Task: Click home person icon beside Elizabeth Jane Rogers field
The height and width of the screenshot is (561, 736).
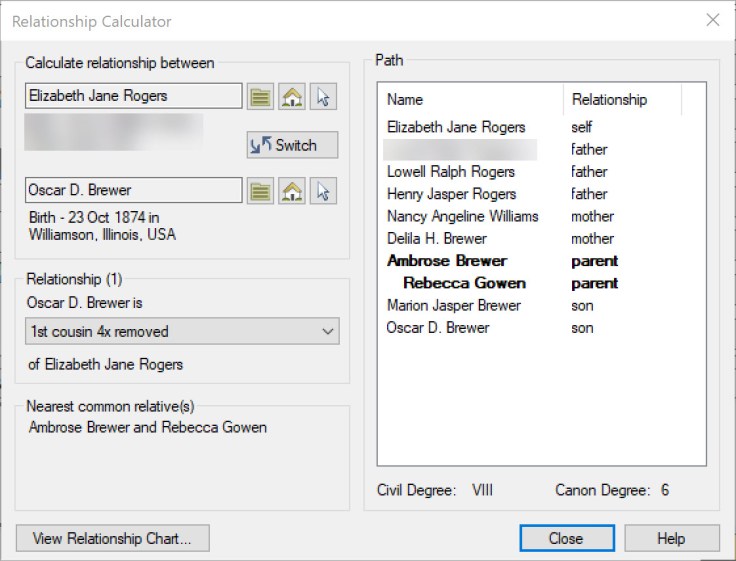Action: pyautogui.click(x=292, y=96)
